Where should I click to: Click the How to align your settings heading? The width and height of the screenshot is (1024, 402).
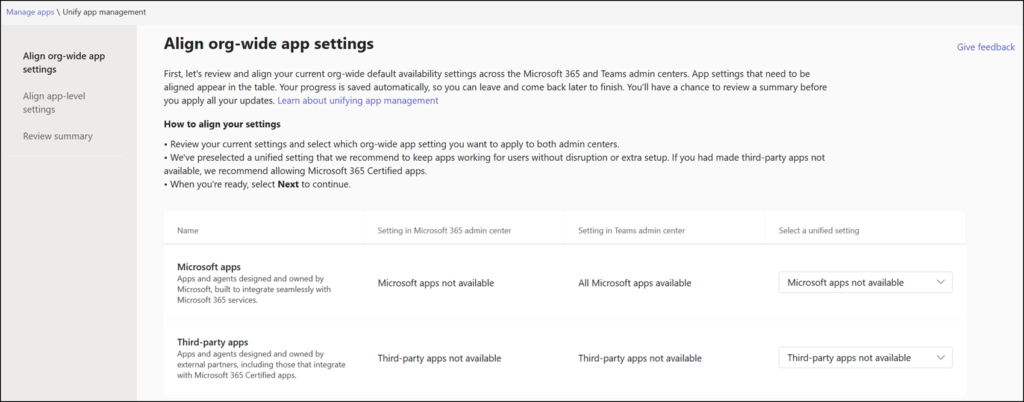click(x=222, y=124)
